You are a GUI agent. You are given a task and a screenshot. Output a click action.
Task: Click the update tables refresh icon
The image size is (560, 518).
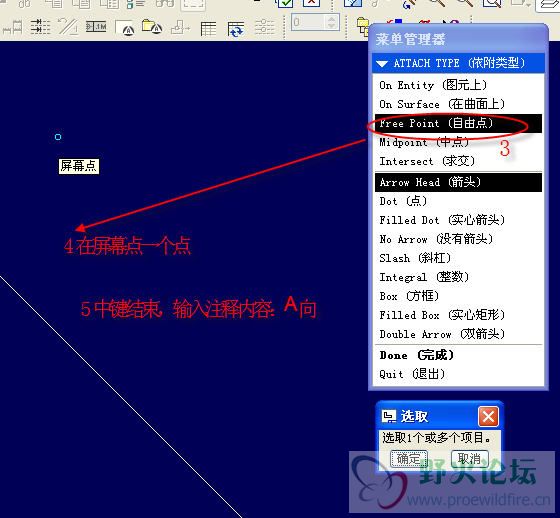(x=236, y=28)
